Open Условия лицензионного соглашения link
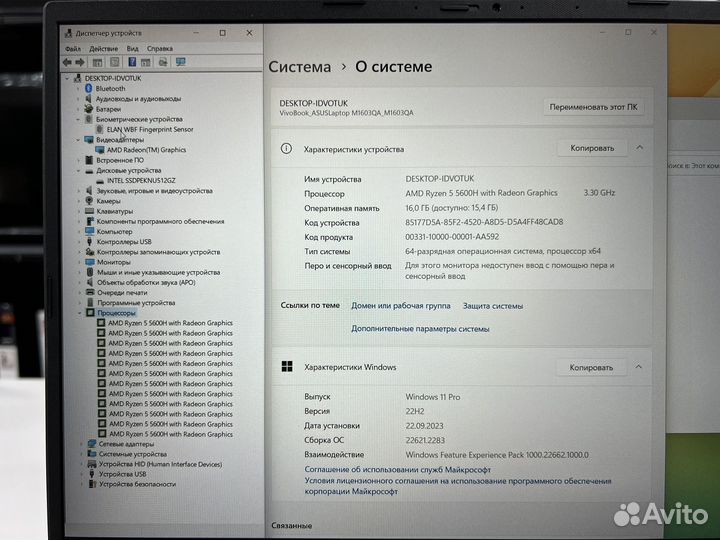This screenshot has height=540, width=720. pyautogui.click(x=458, y=486)
